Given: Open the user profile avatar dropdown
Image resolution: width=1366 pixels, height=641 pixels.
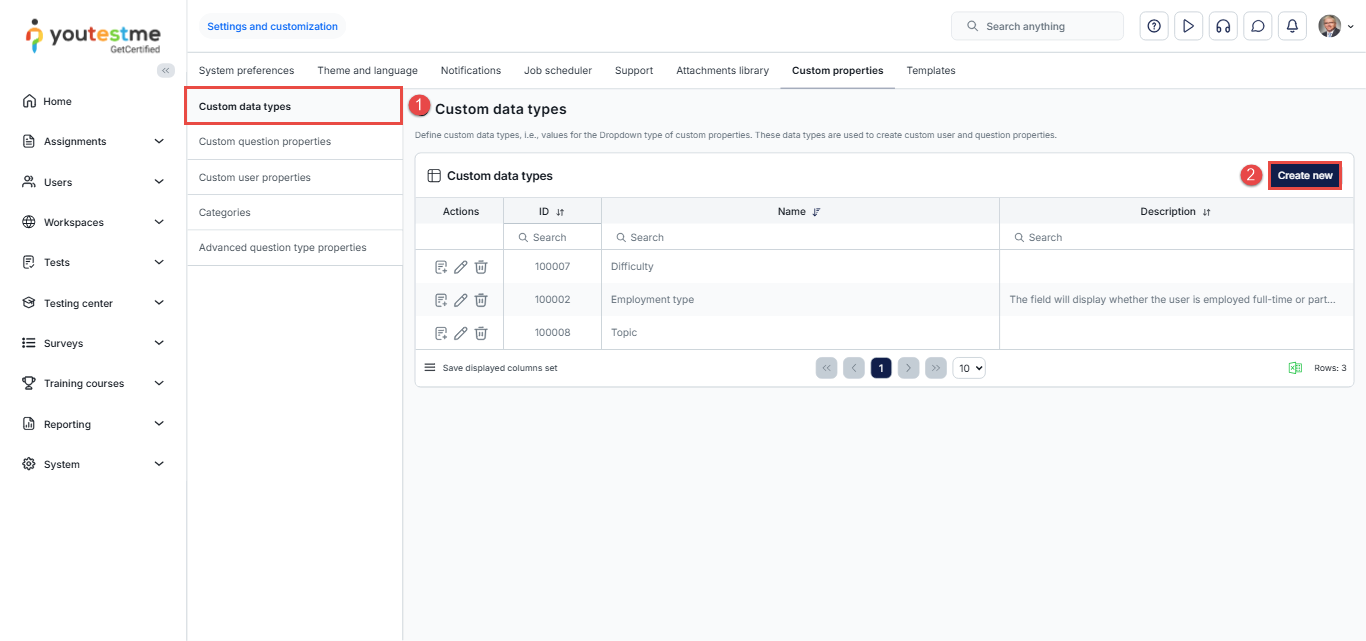Looking at the screenshot, I should (1335, 27).
